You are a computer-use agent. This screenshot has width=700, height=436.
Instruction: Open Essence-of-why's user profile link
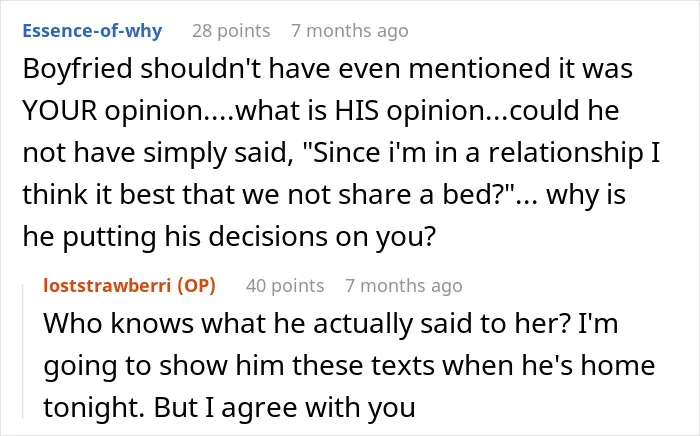(92, 31)
